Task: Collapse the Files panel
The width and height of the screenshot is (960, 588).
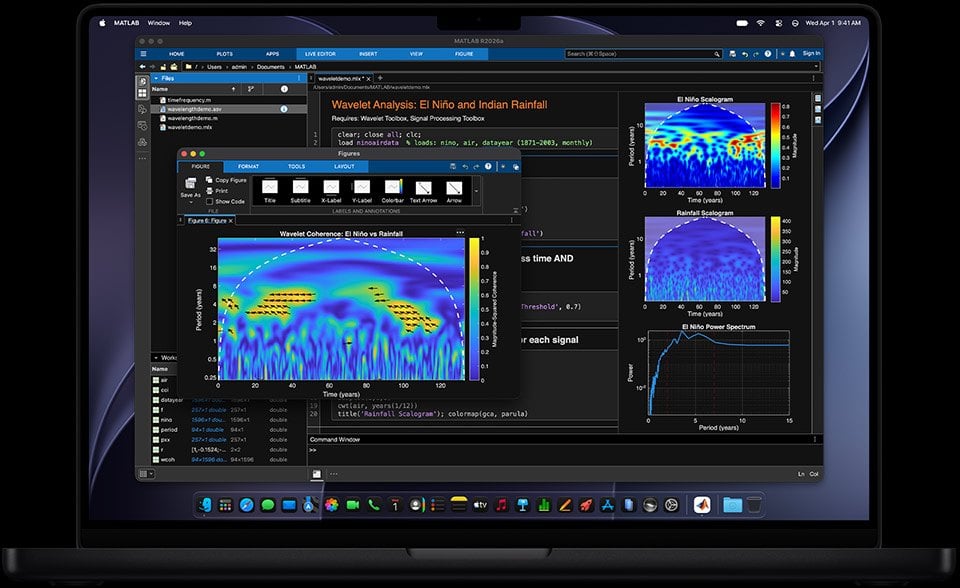Action: [156, 78]
